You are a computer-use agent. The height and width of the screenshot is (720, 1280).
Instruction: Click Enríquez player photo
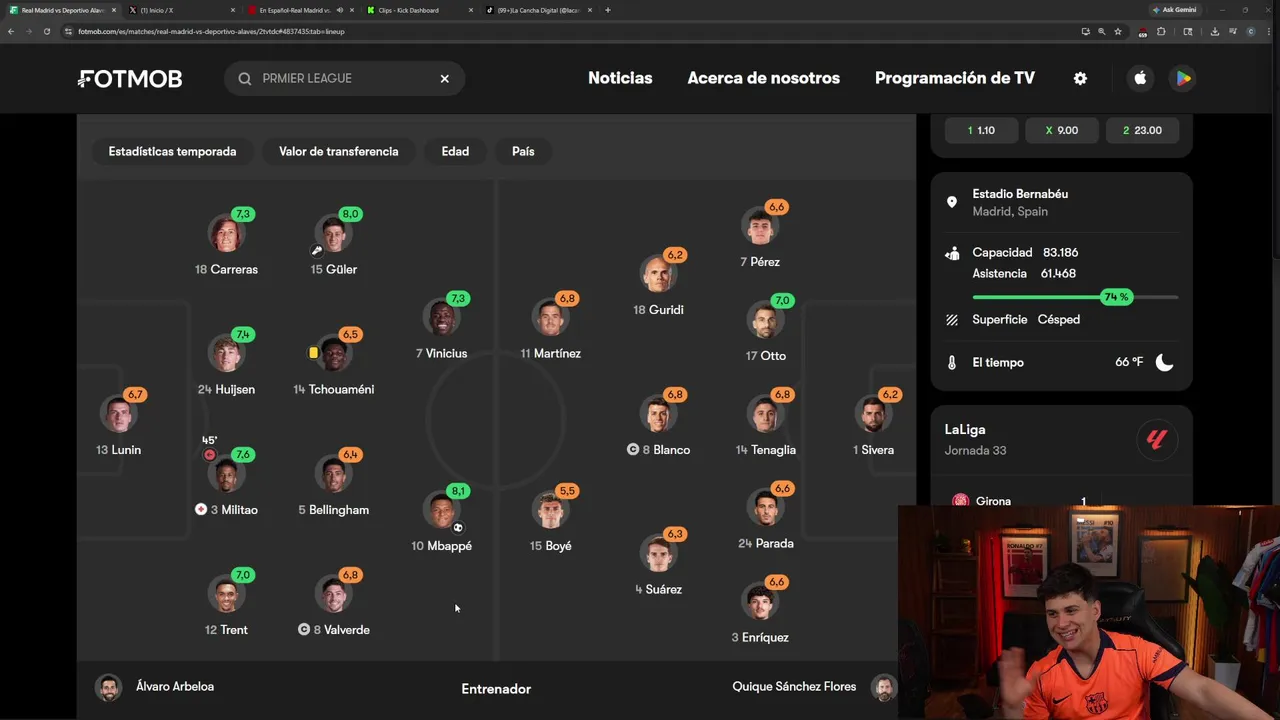(x=760, y=602)
